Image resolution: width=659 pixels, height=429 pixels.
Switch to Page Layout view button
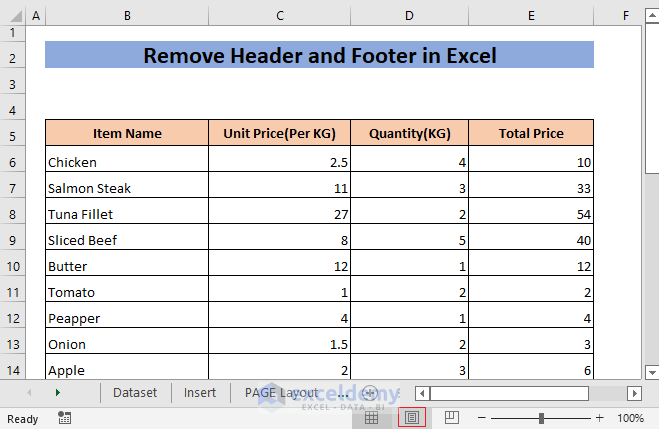(x=412, y=418)
